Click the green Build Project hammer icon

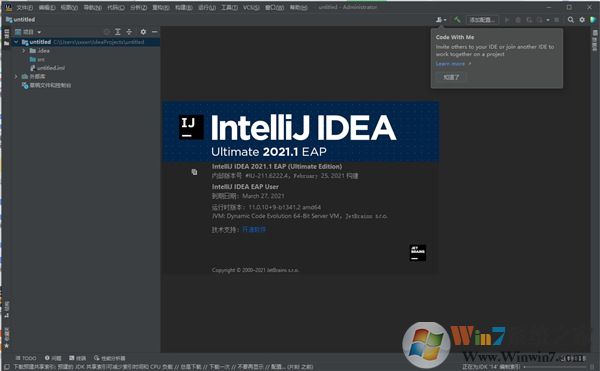(457, 20)
